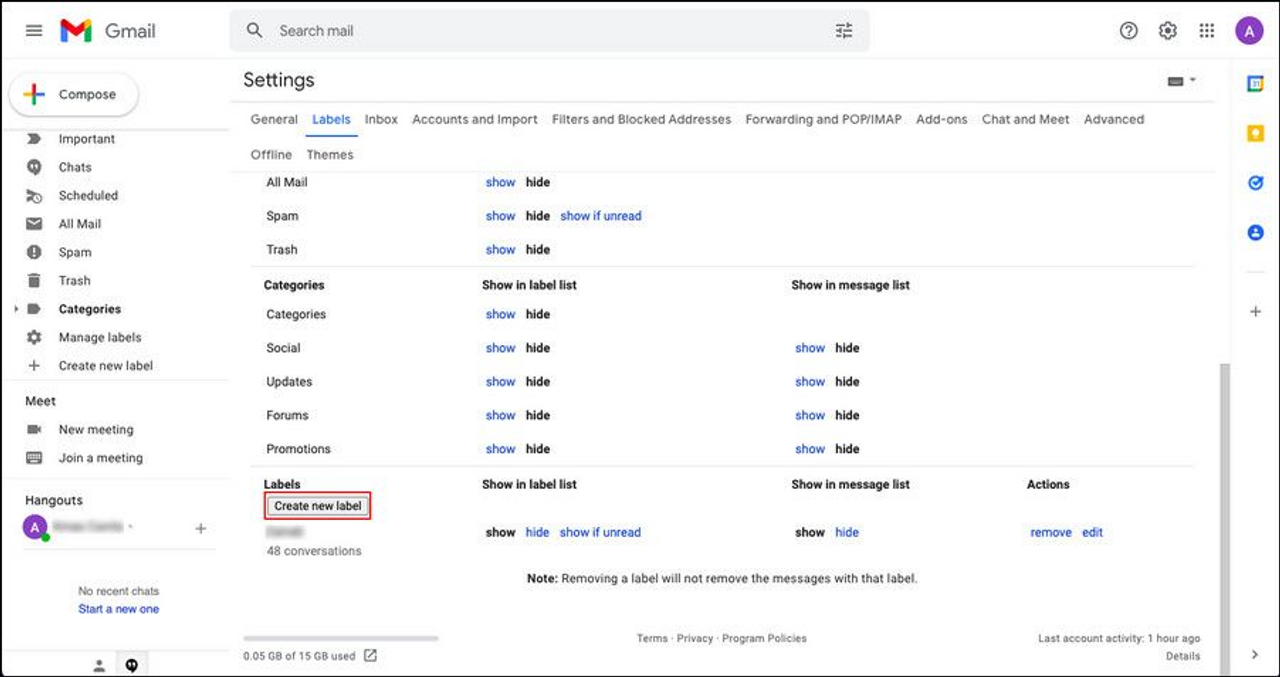Open Google Calendar in side panel
This screenshot has width=1280, height=677.
coord(1255,84)
